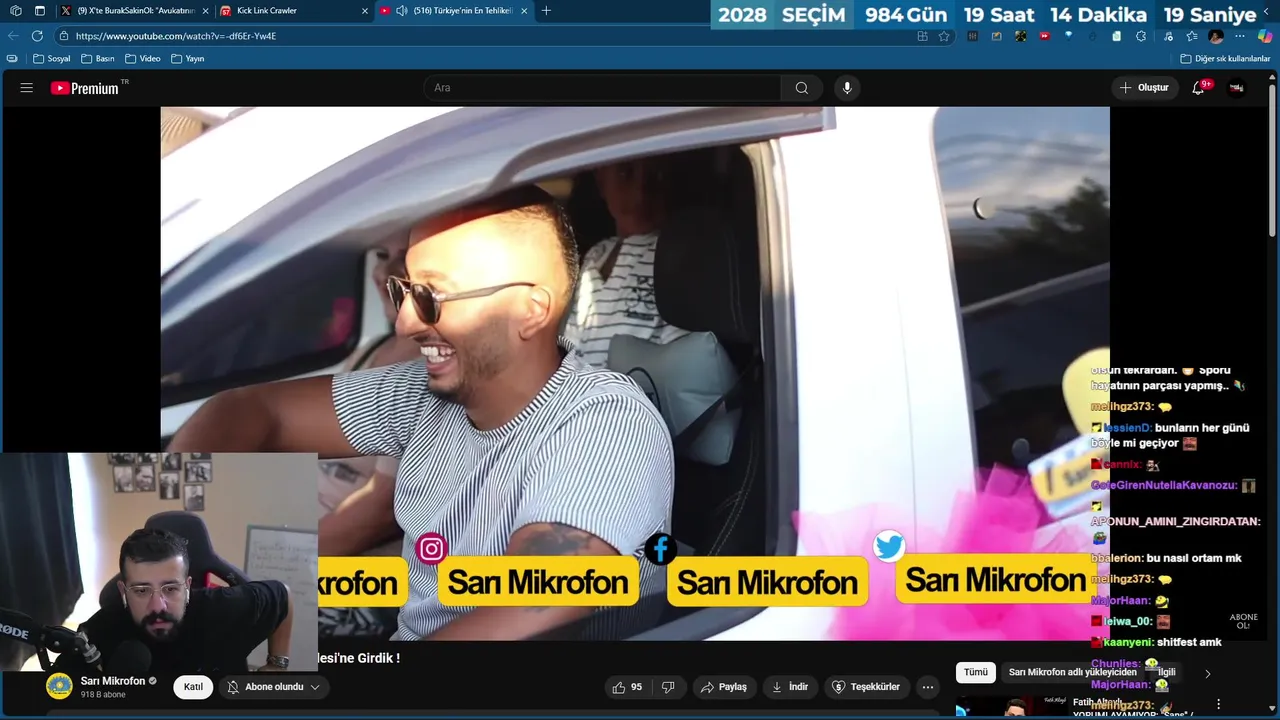Mute the tab using the speaker icon

(401, 11)
